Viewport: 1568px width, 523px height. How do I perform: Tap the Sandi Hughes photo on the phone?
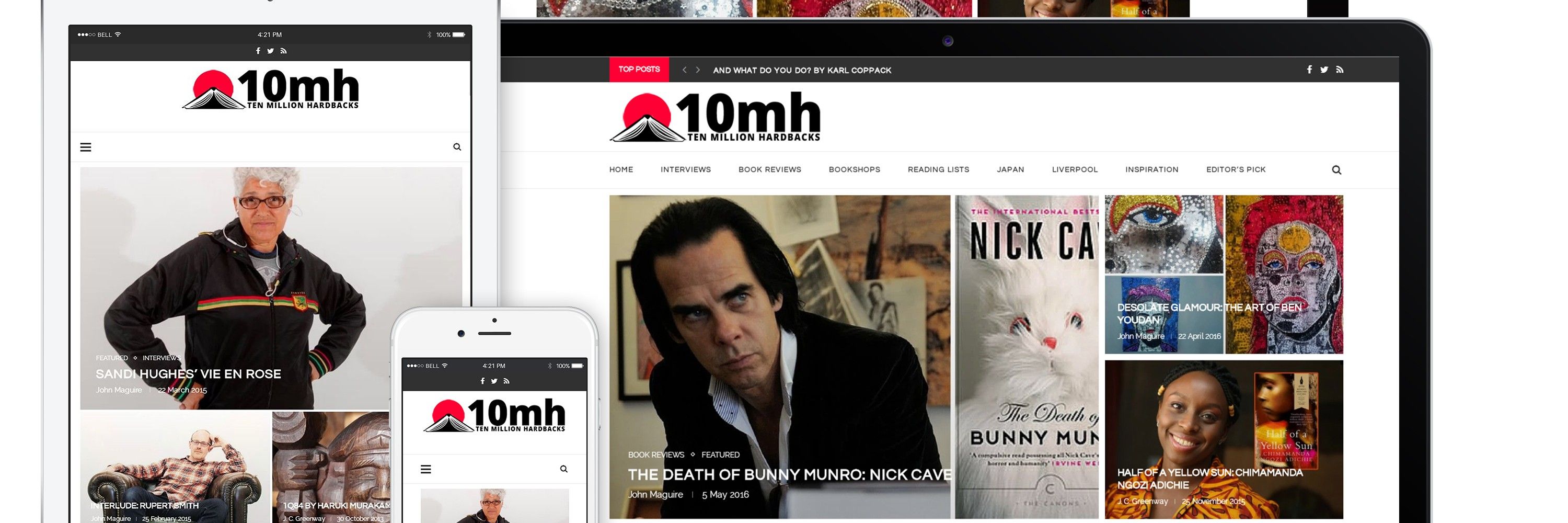(494, 505)
